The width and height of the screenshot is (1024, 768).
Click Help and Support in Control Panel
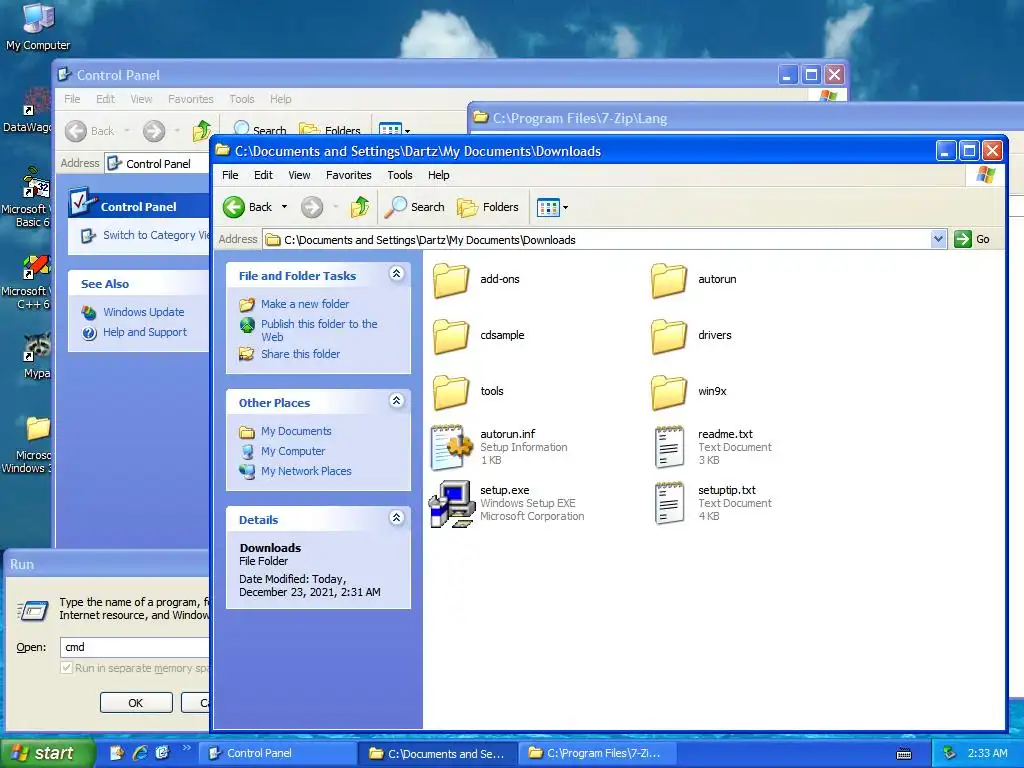[x=144, y=332]
